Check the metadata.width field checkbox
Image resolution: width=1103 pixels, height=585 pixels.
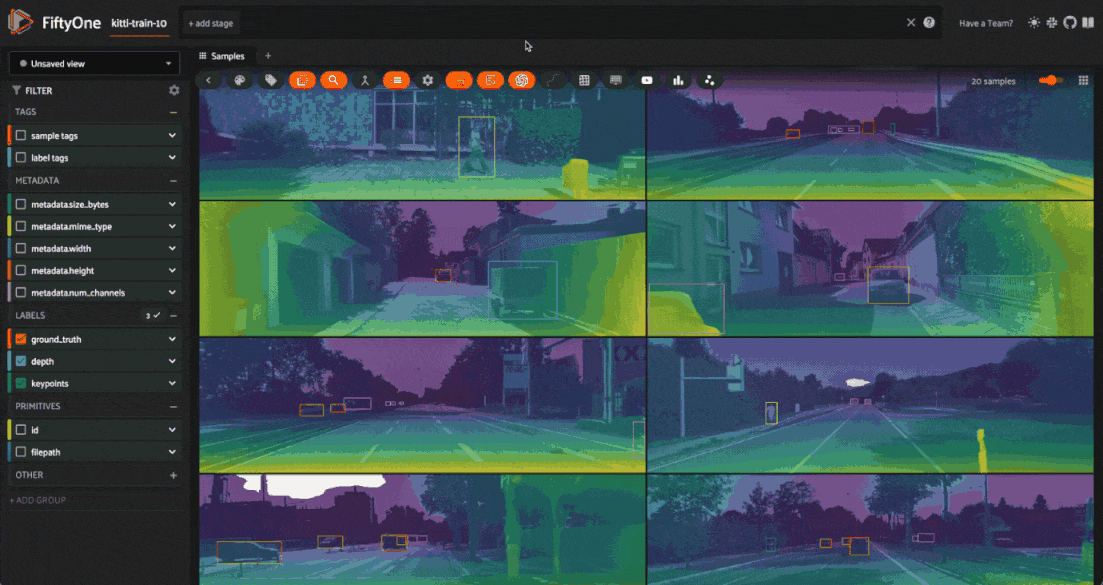click(x=21, y=248)
